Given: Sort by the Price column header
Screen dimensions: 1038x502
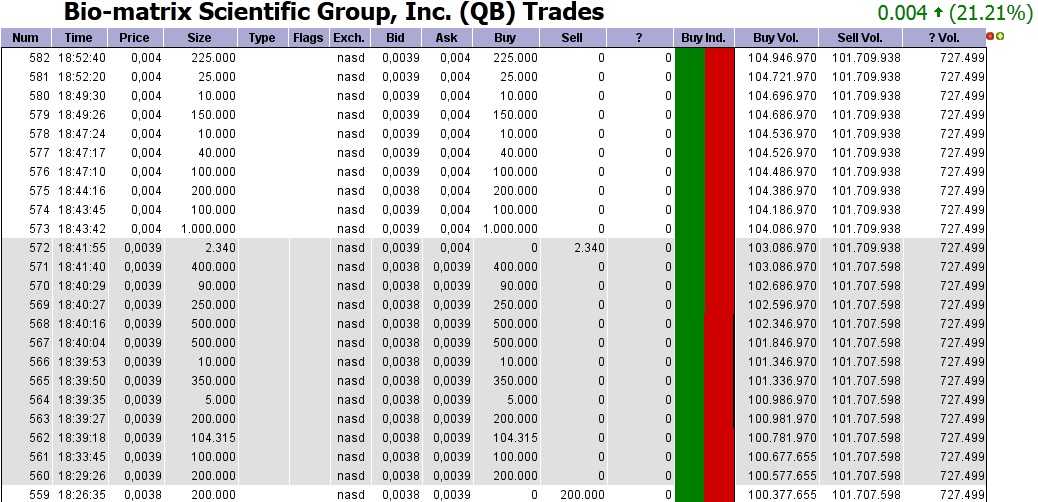Looking at the screenshot, I should [x=134, y=38].
